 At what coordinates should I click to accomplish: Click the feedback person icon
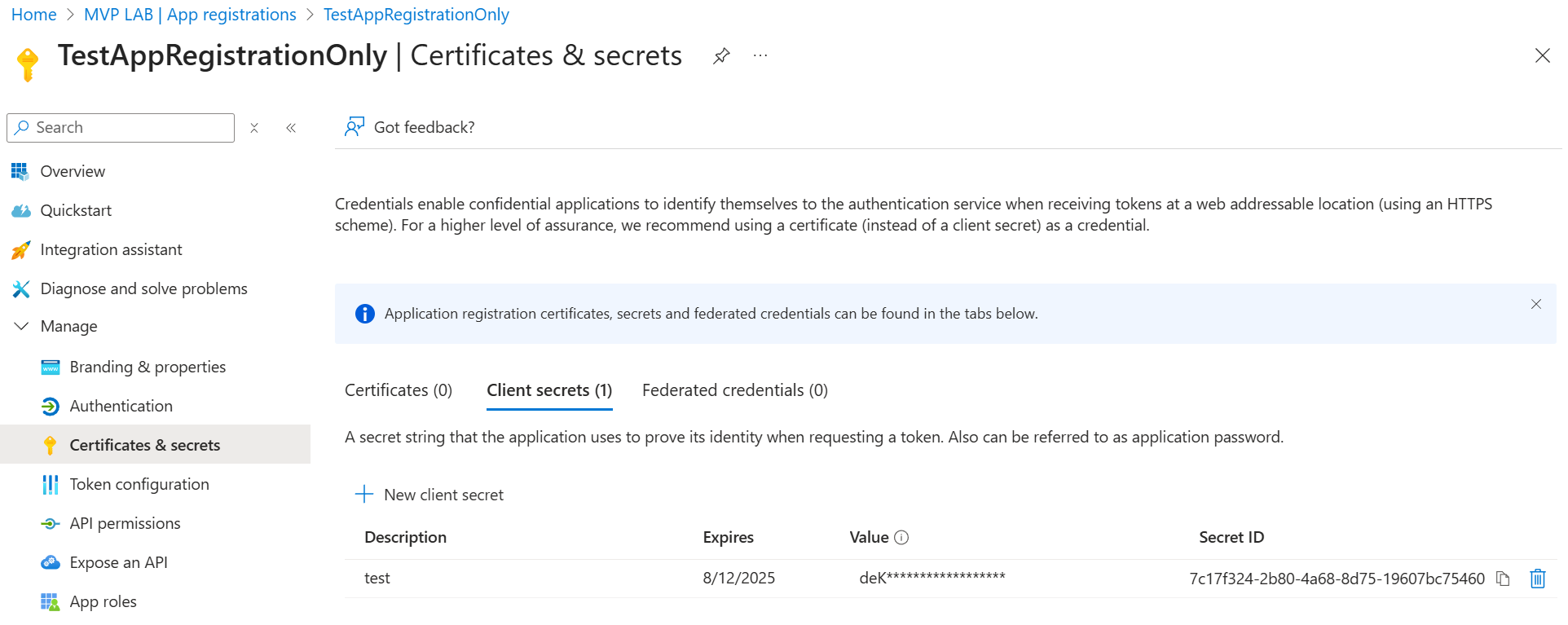click(x=355, y=126)
